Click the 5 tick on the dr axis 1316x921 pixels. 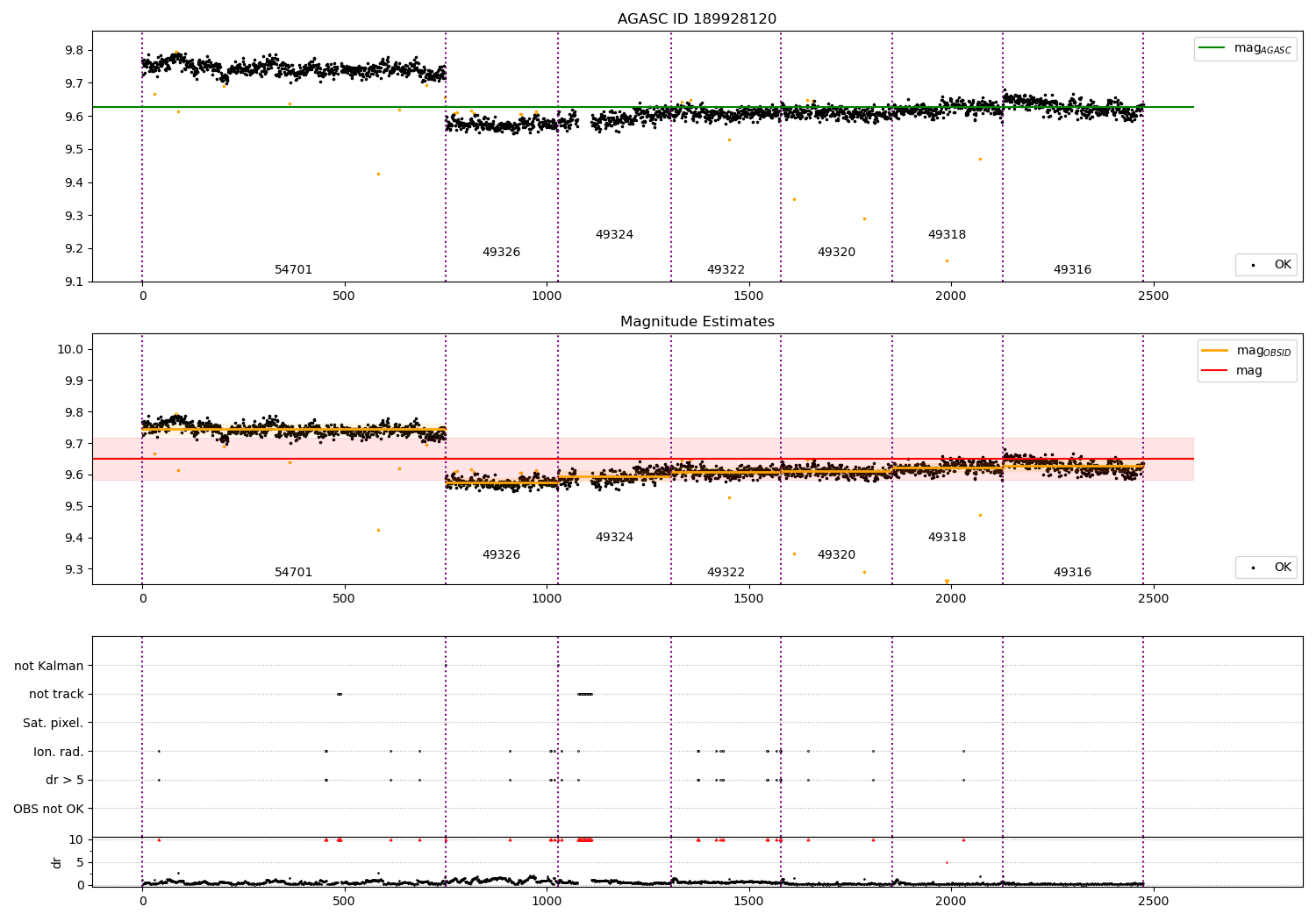(x=80, y=862)
